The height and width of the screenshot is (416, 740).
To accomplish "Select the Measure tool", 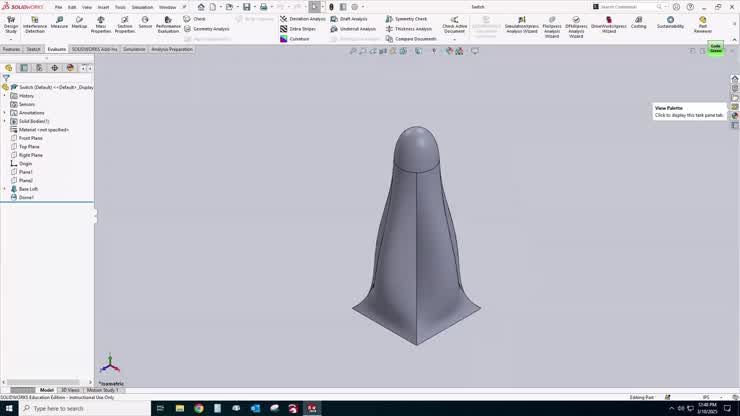I will (59, 22).
